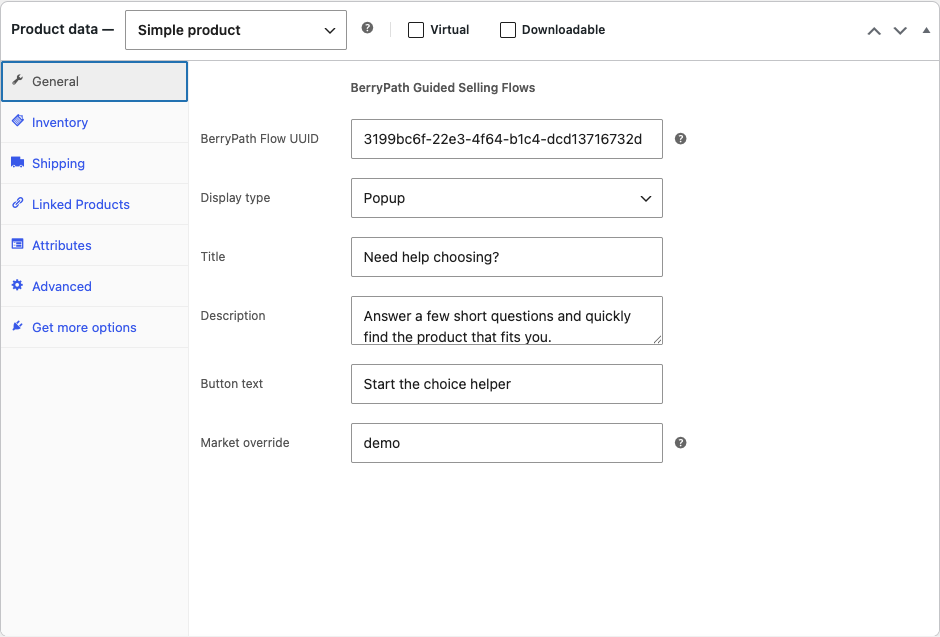Screen dimensions: 940x637
Task: Click the Attributes list icon
Action: [x=18, y=244]
